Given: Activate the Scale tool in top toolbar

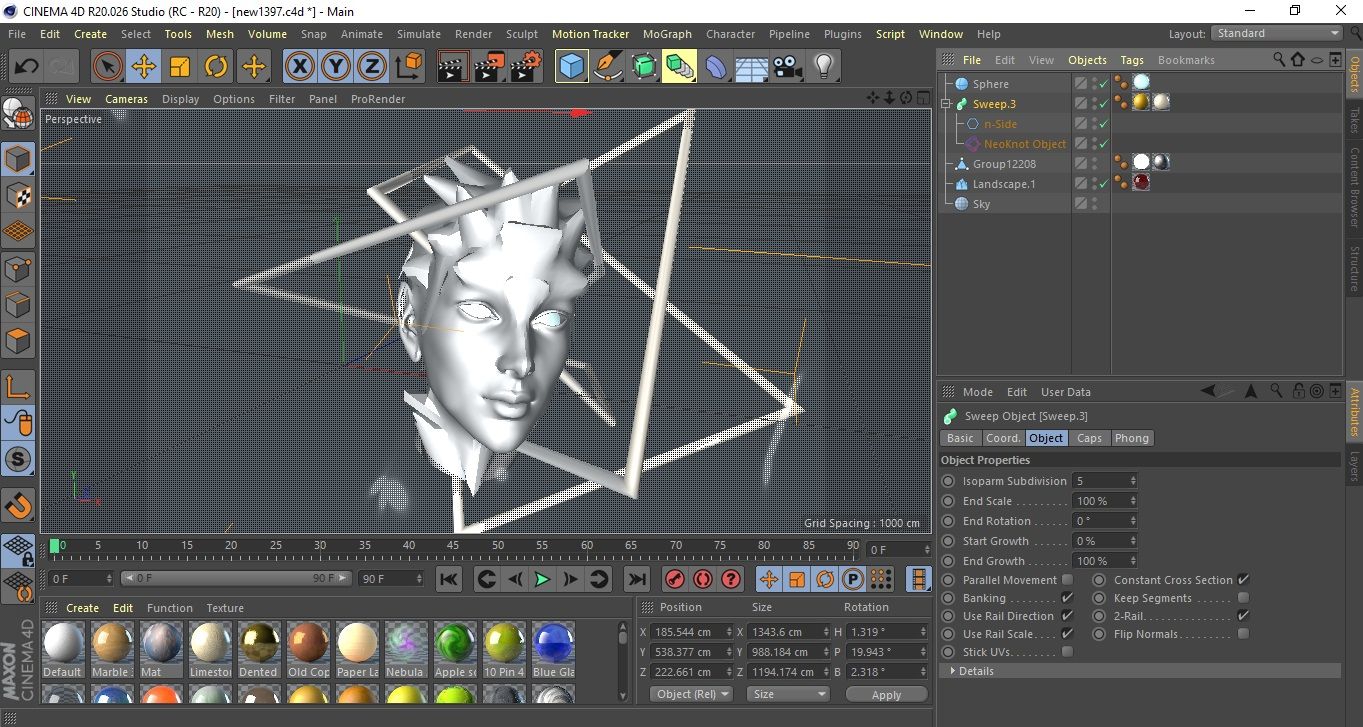Looking at the screenshot, I should click(x=180, y=67).
